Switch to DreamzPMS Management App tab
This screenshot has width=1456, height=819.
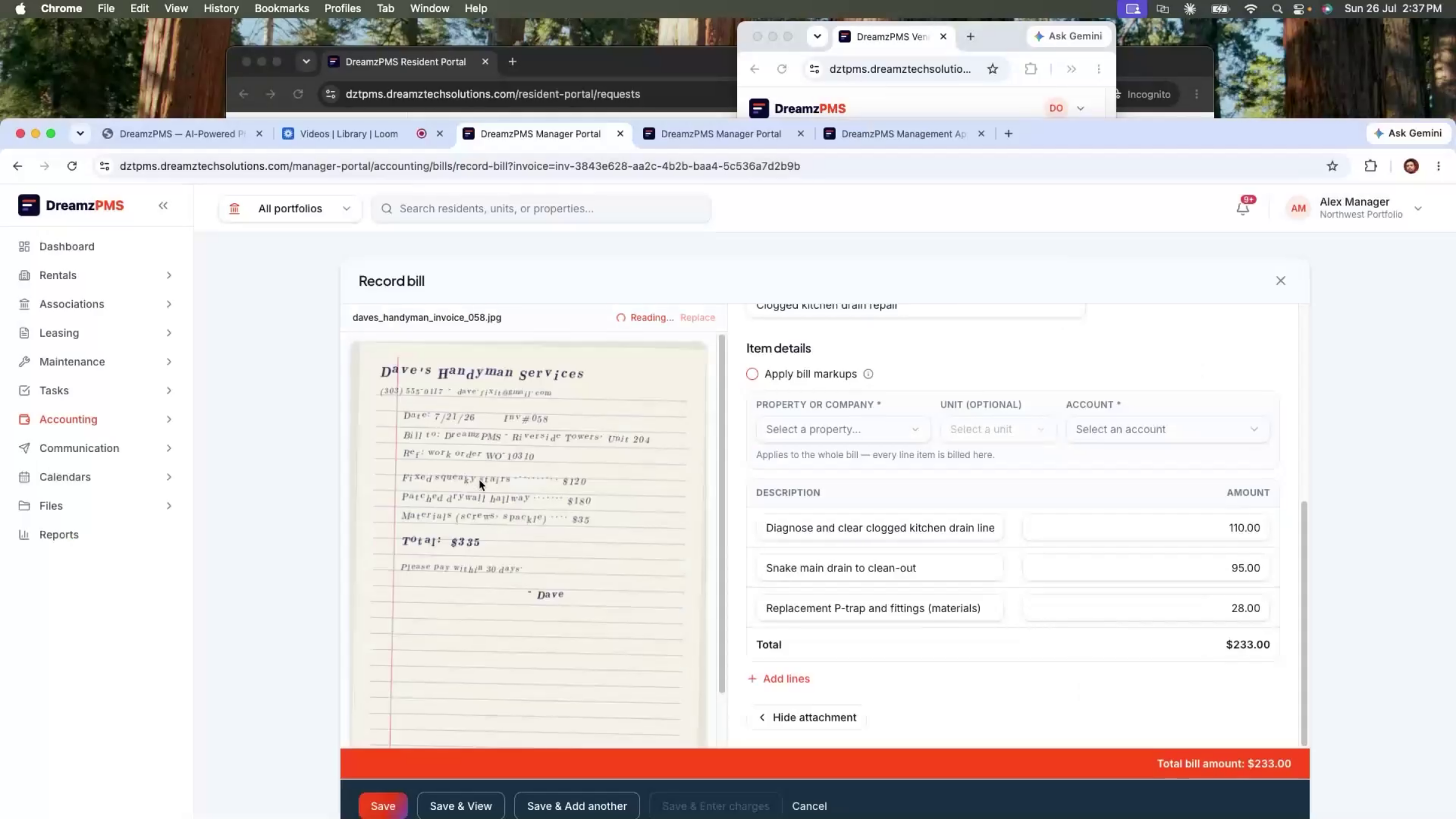coord(903,134)
